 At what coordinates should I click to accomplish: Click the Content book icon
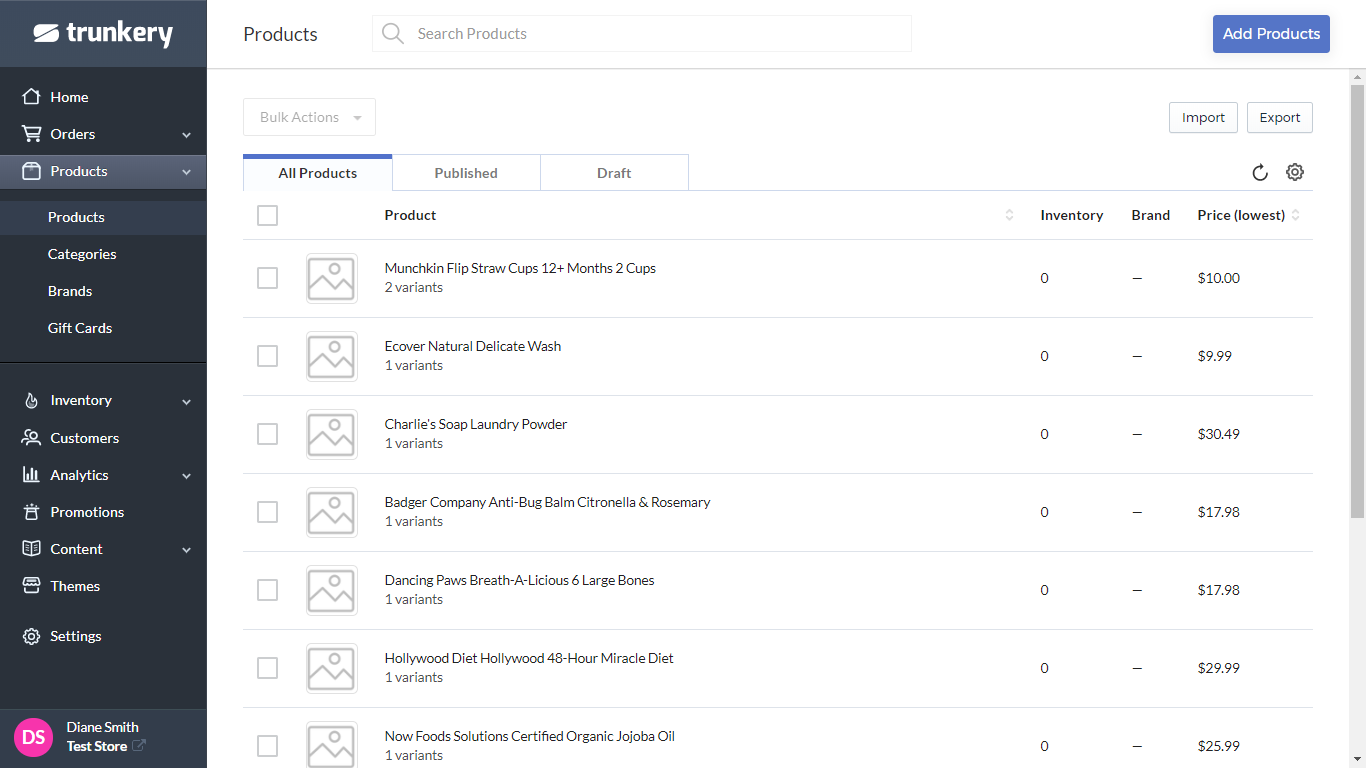[x=31, y=549]
